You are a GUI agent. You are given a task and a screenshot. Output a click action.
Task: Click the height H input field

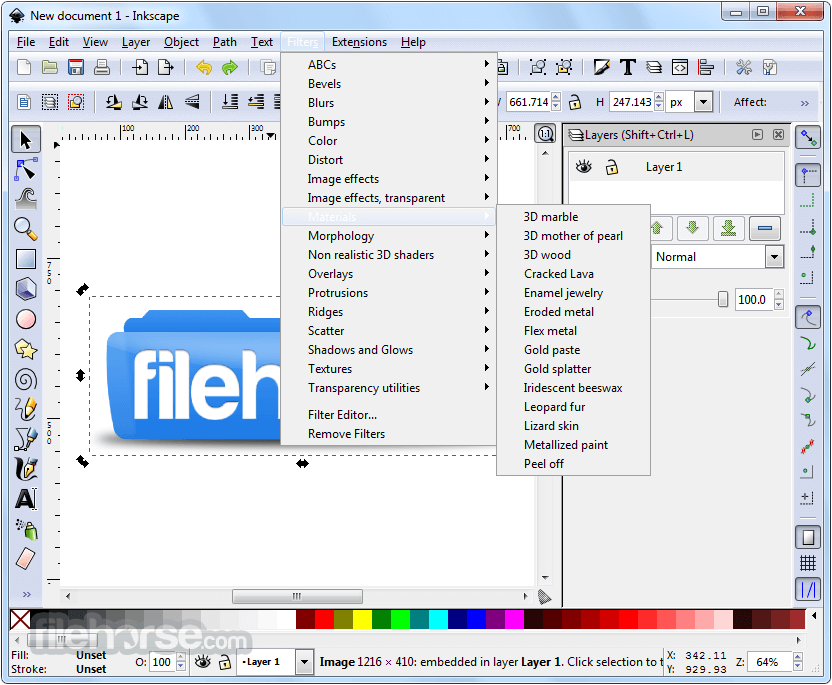coord(631,102)
